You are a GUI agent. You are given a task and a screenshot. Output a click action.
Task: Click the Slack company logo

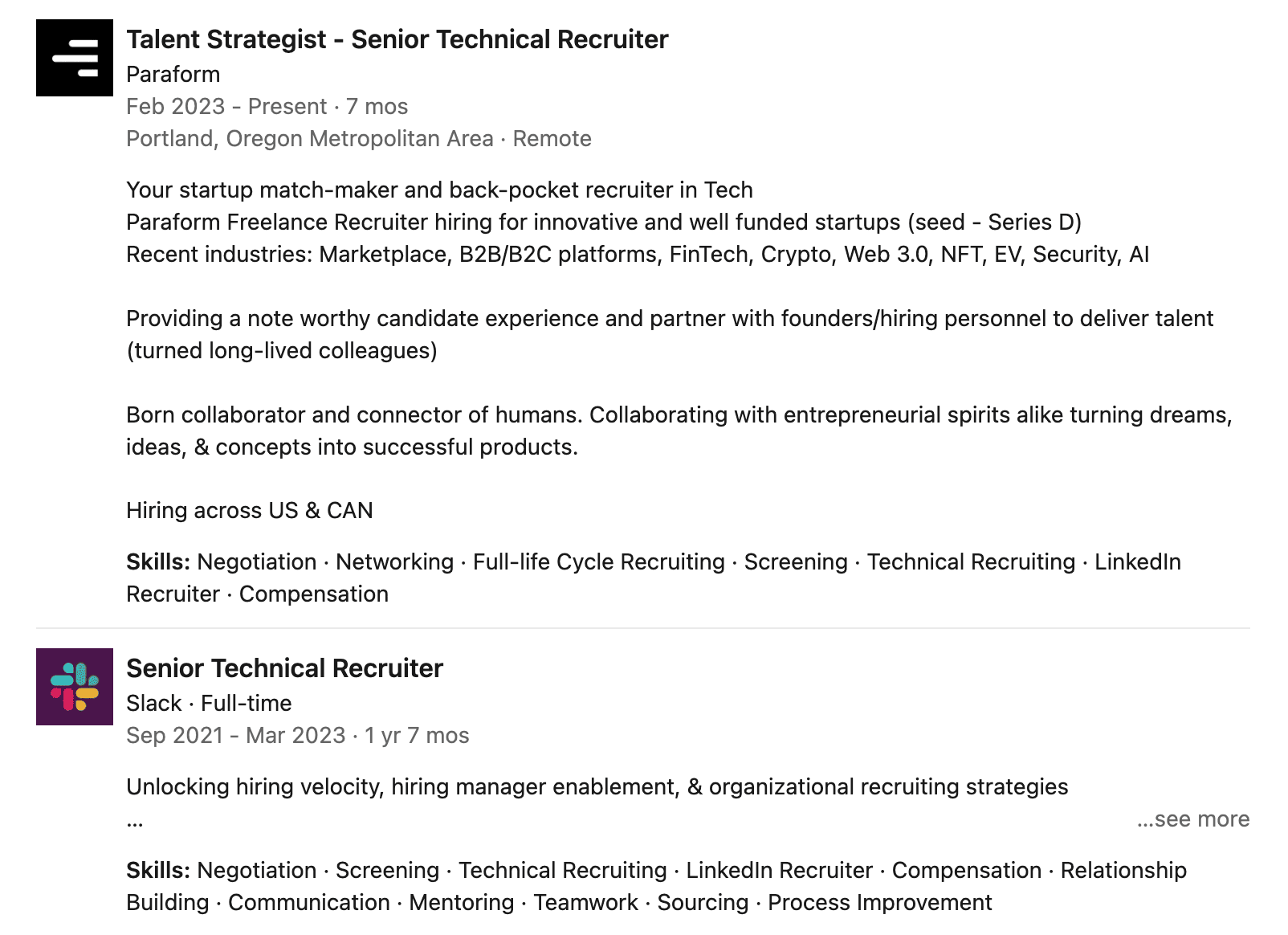[75, 687]
